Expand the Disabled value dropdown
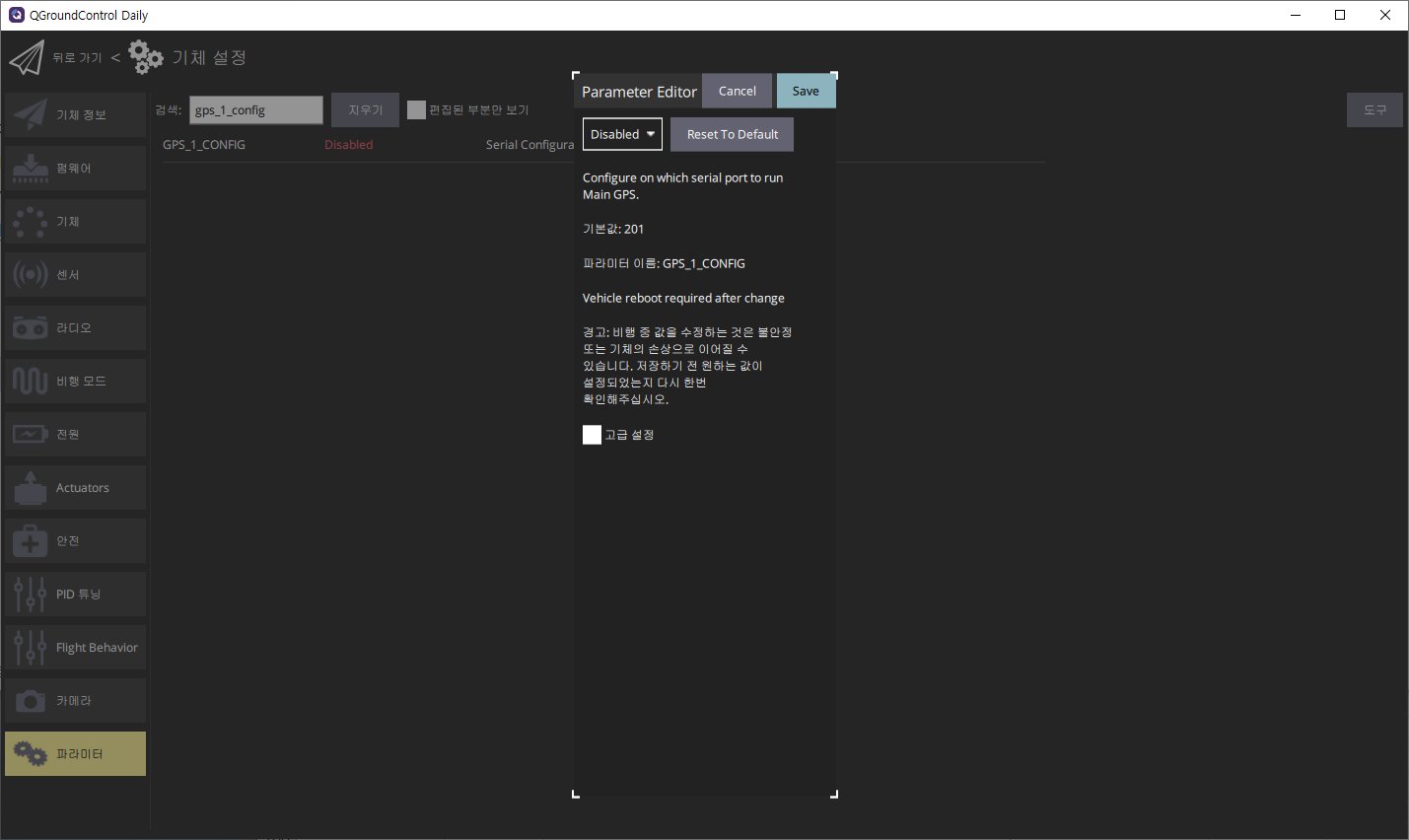1409x840 pixels. [x=622, y=135]
